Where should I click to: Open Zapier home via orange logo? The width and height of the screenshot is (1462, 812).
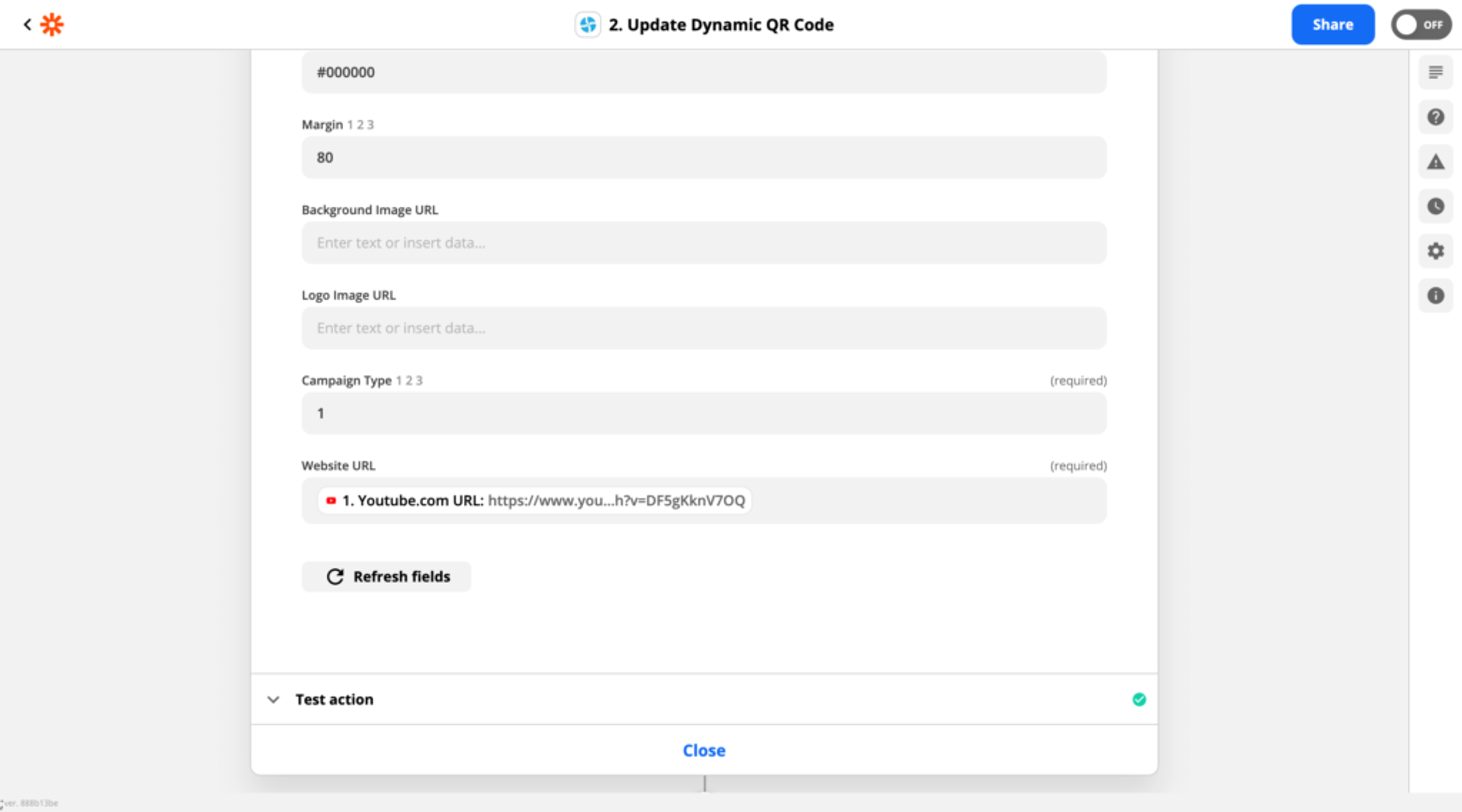point(52,24)
